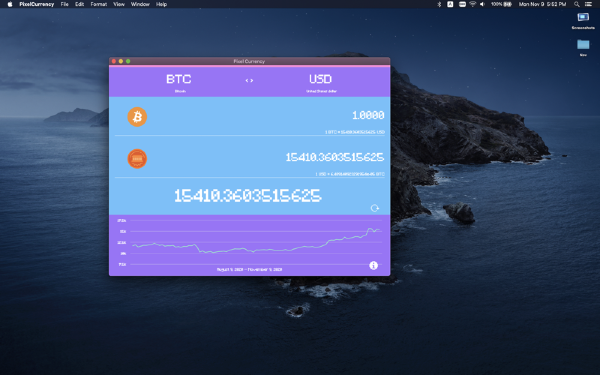Open the Window menu
The image size is (600, 375).
point(140,4)
